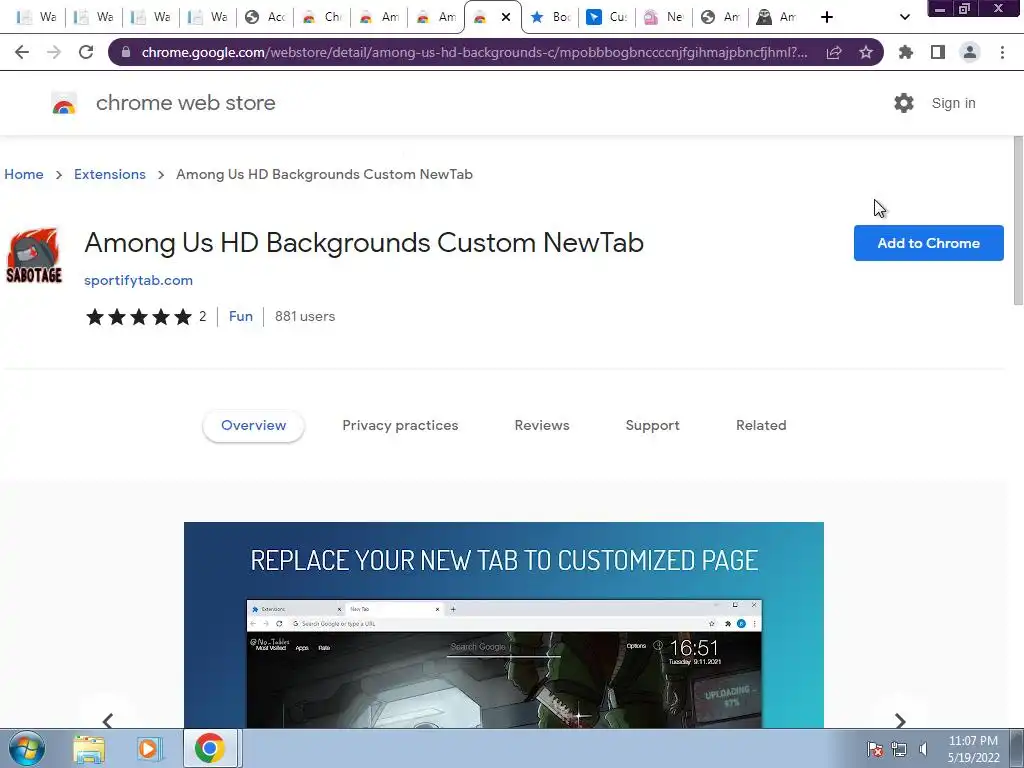Select the Overview tab
1024x768 pixels.
[x=253, y=425]
